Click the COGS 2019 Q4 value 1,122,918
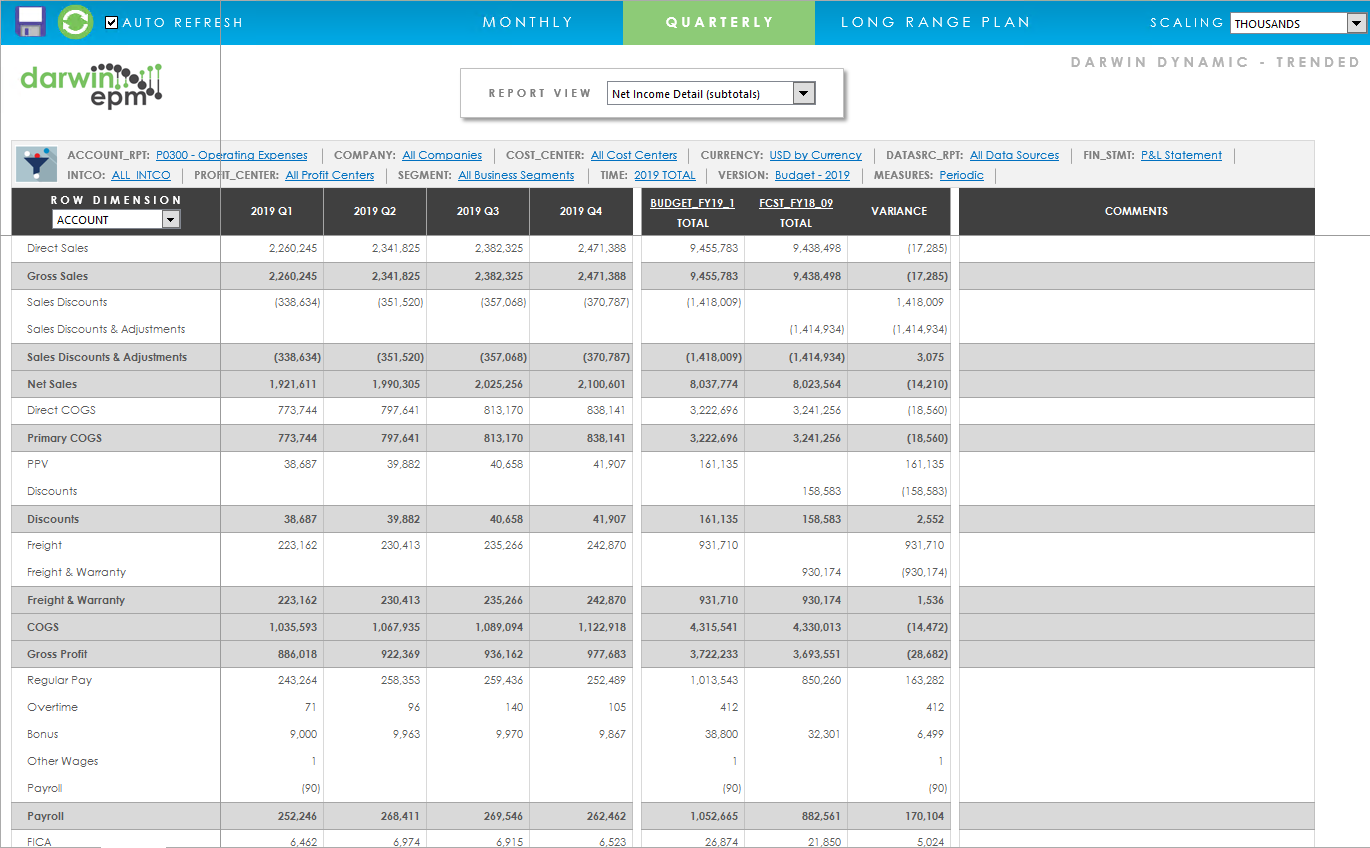The width and height of the screenshot is (1370, 848). tap(602, 627)
